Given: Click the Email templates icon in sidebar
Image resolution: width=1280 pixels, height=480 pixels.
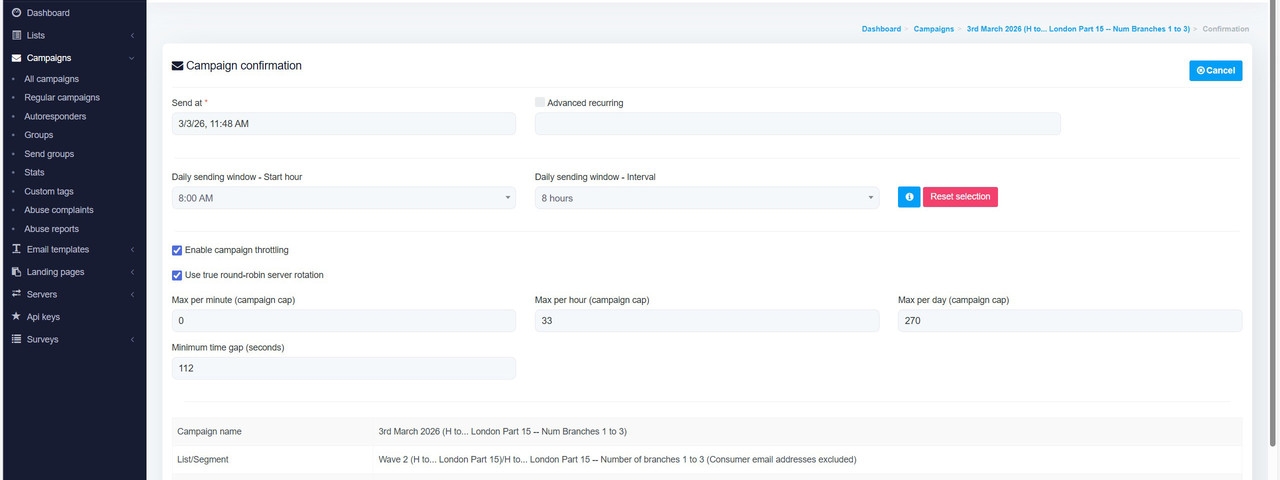Looking at the screenshot, I should tap(16, 249).
